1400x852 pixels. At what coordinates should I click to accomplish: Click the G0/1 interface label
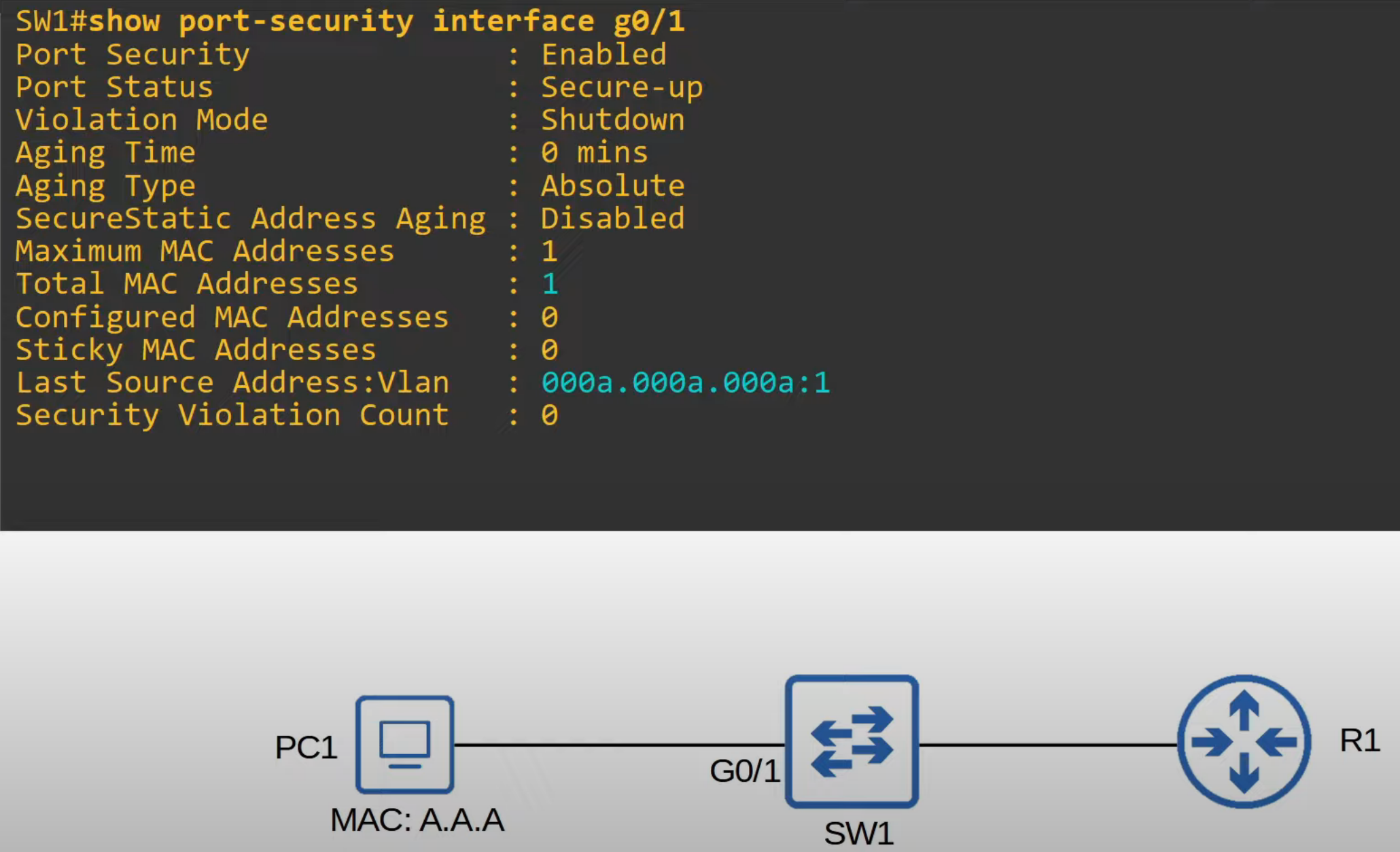coord(745,771)
